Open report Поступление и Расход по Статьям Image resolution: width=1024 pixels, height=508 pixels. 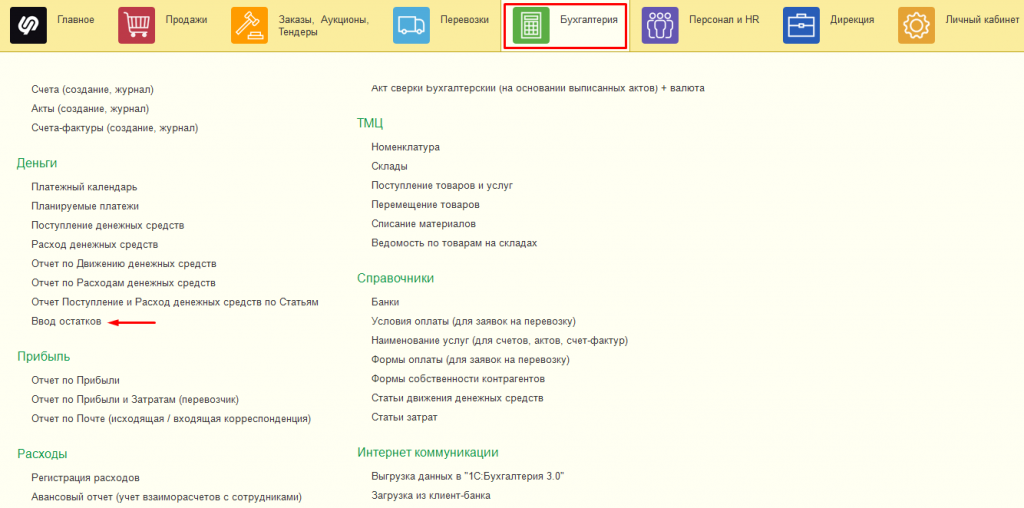(x=175, y=302)
